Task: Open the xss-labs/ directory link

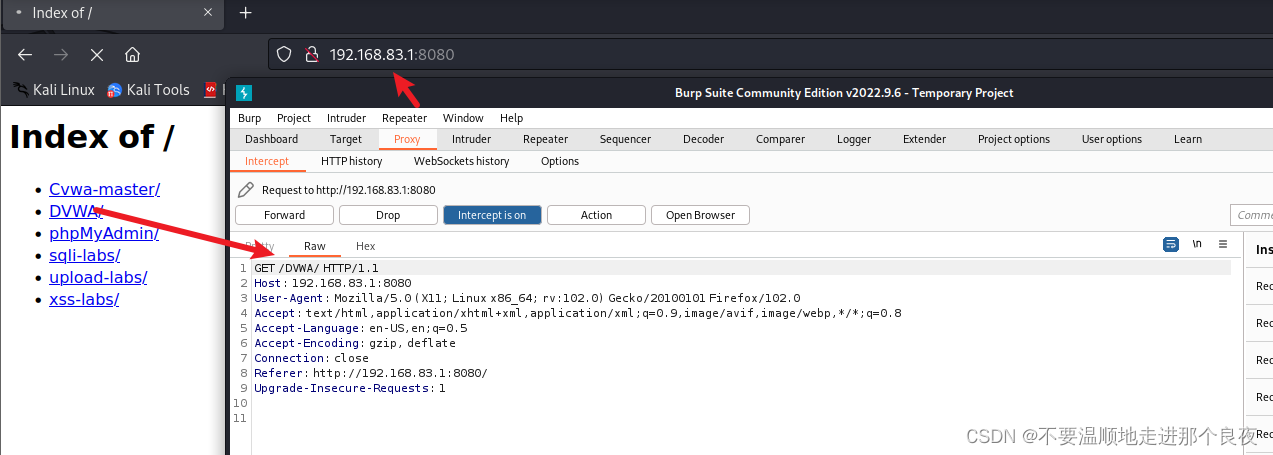Action: [84, 300]
